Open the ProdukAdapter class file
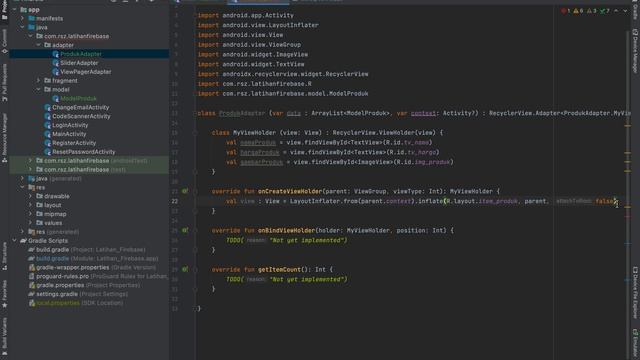Viewport: 640px width, 360px height. pos(81,54)
